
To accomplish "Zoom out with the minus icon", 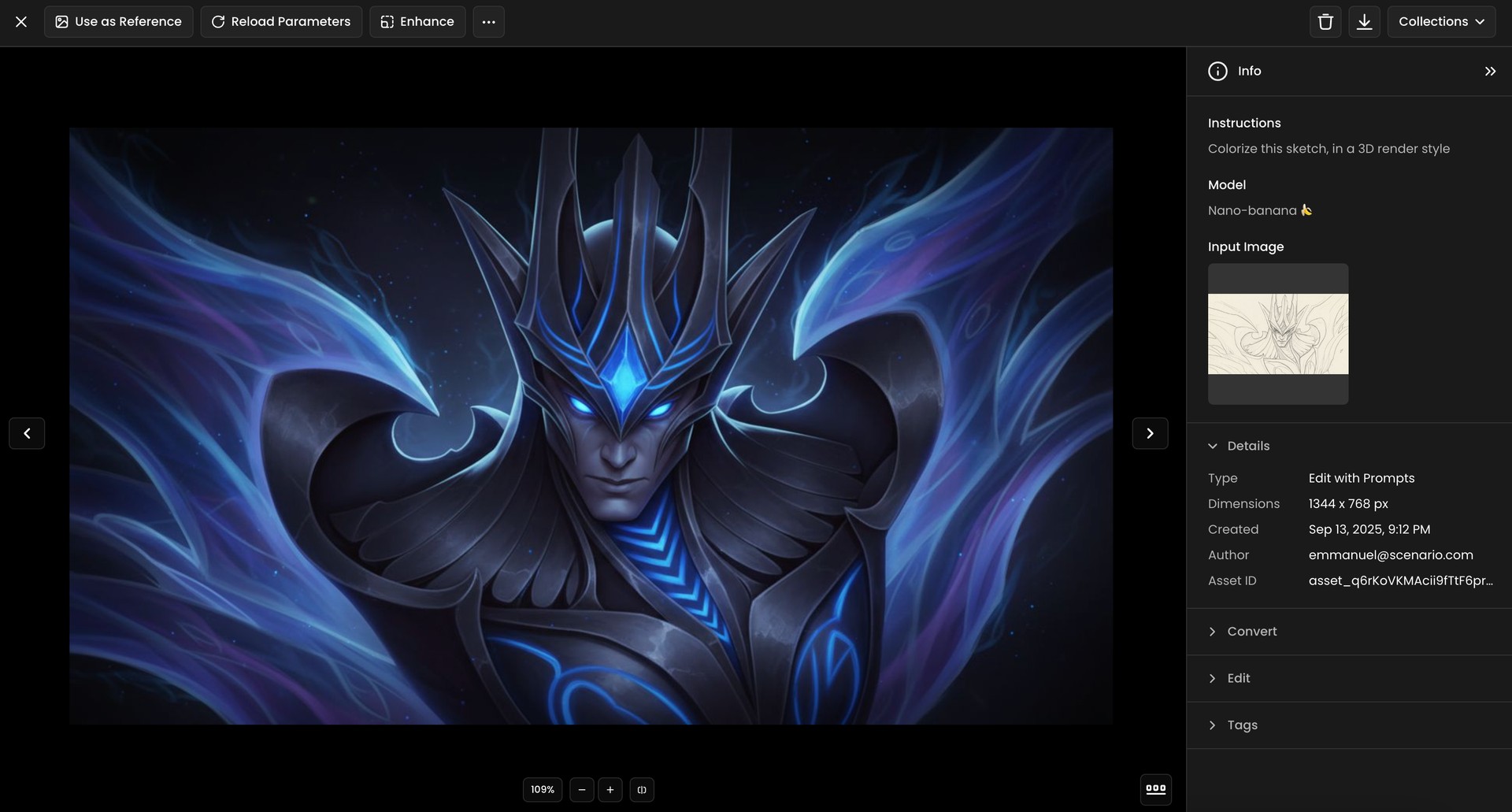I will (582, 789).
